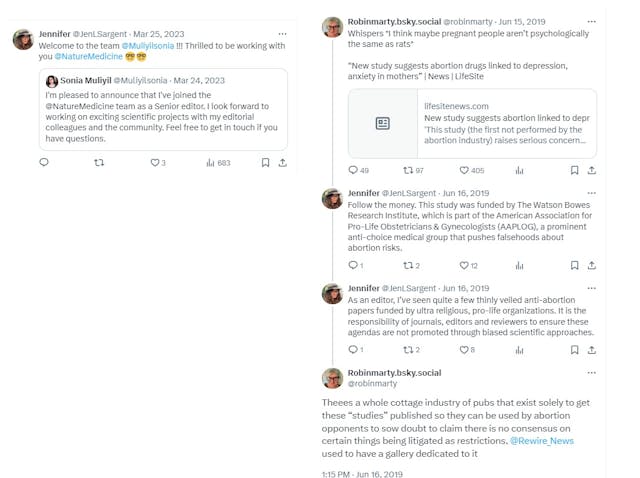Reply to Robinmarty tweet with 49 replies
Screen dimensions: 640x478
(x=358, y=170)
